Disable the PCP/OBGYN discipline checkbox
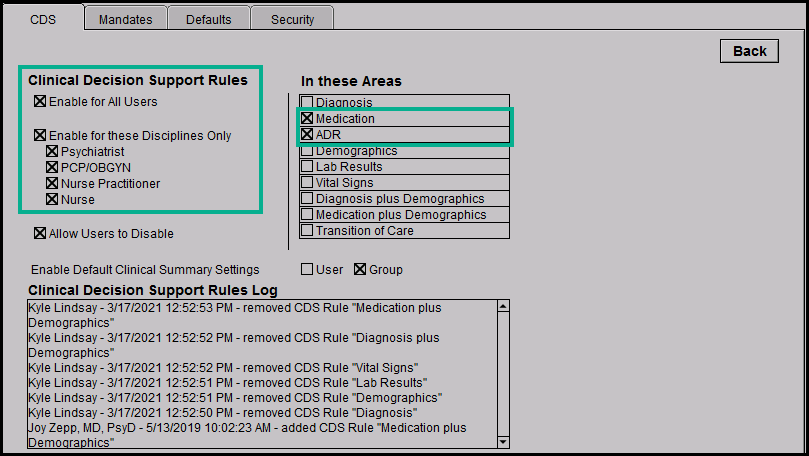The image size is (809, 456). coord(52,168)
